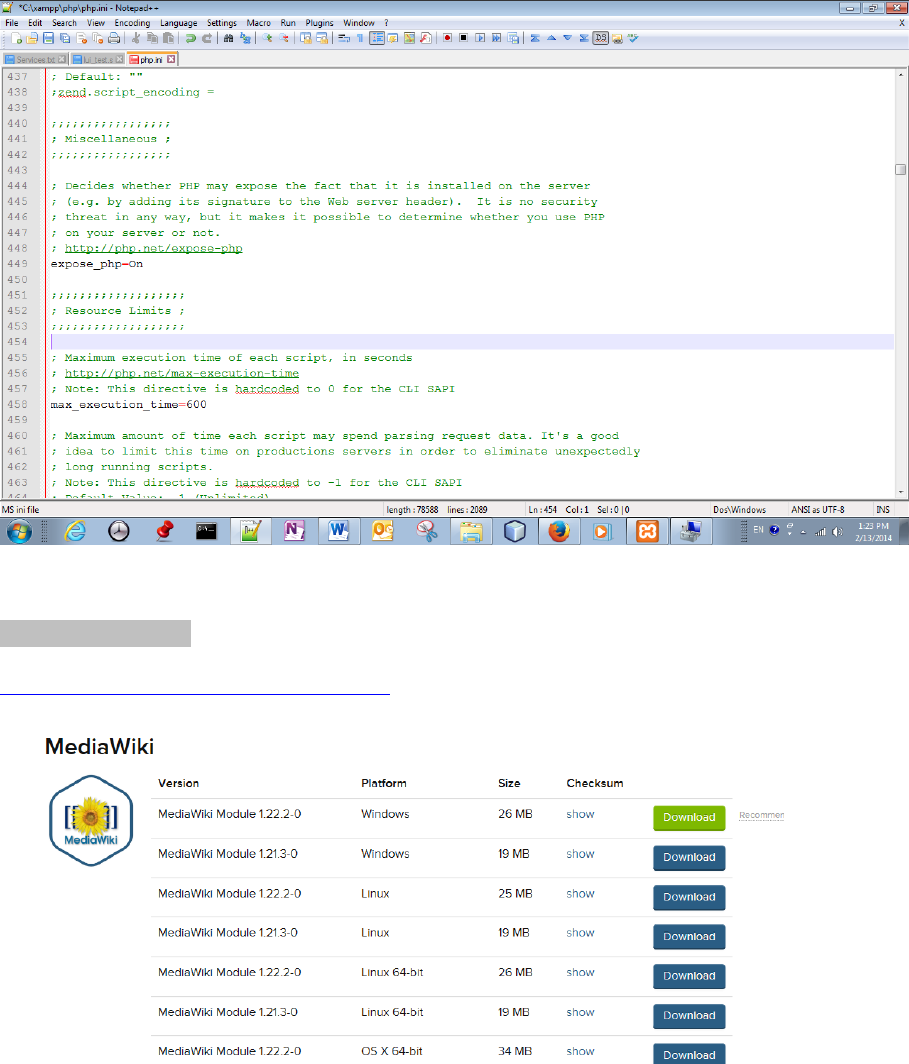Click the Zoom In toolbar icon
The height and width of the screenshot is (1064, 909).
click(x=267, y=38)
